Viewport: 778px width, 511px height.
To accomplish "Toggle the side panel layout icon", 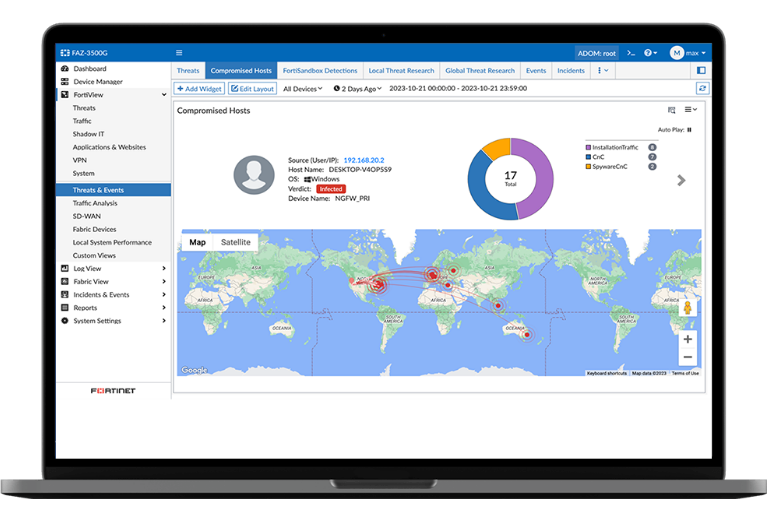I will pyautogui.click(x=701, y=70).
